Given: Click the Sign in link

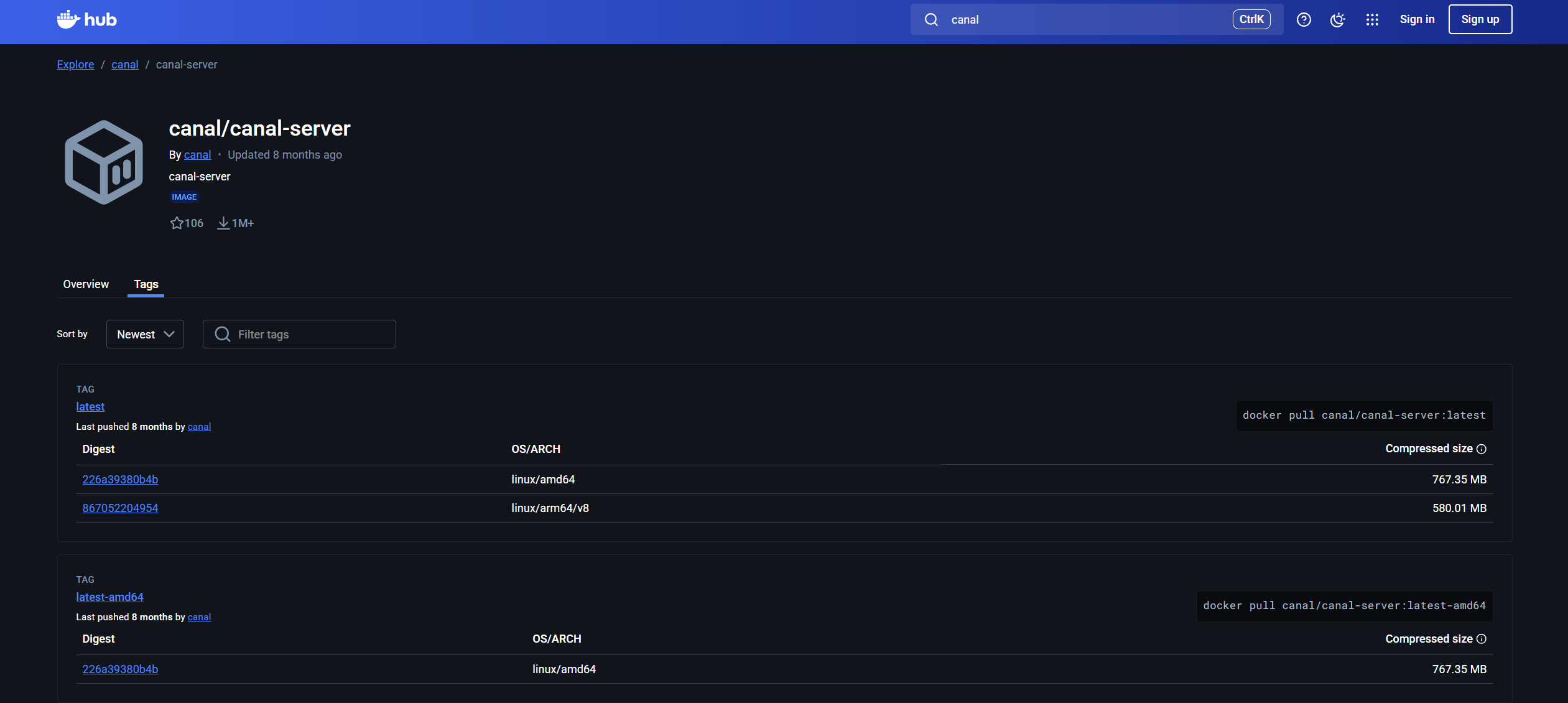Looking at the screenshot, I should click(1417, 19).
